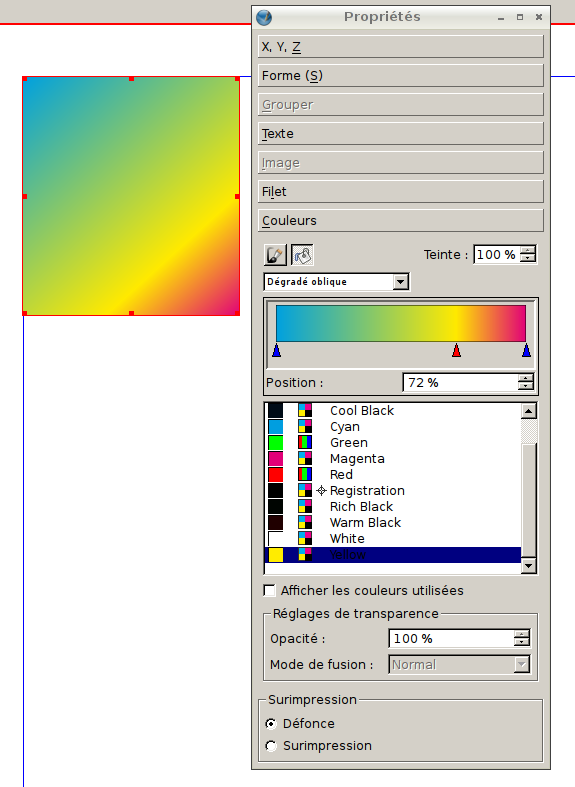Open the Texte tab
The width and height of the screenshot is (575, 787).
coord(401,134)
